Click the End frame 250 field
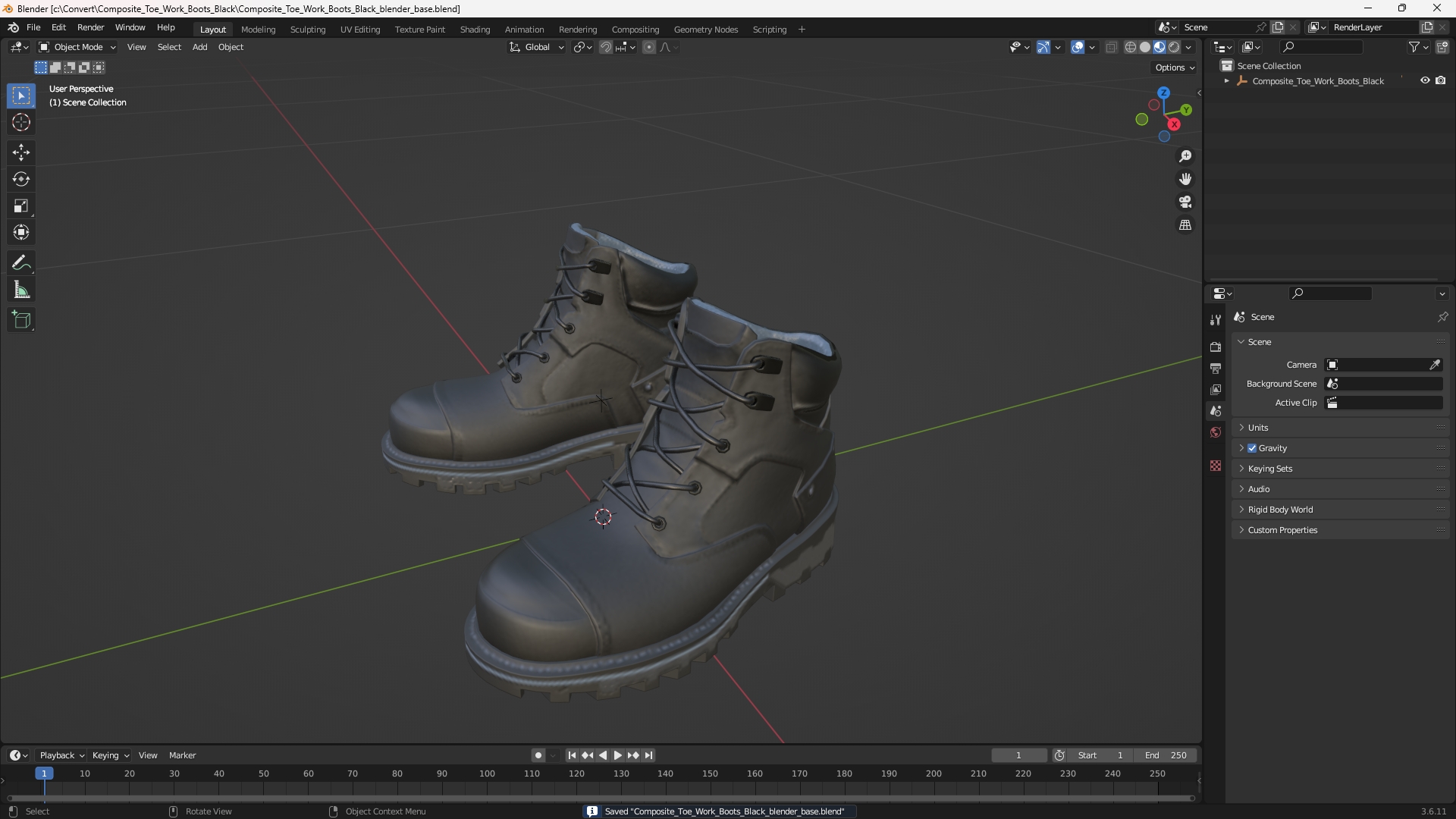Screen dimensions: 1456x819 click(x=1166, y=755)
